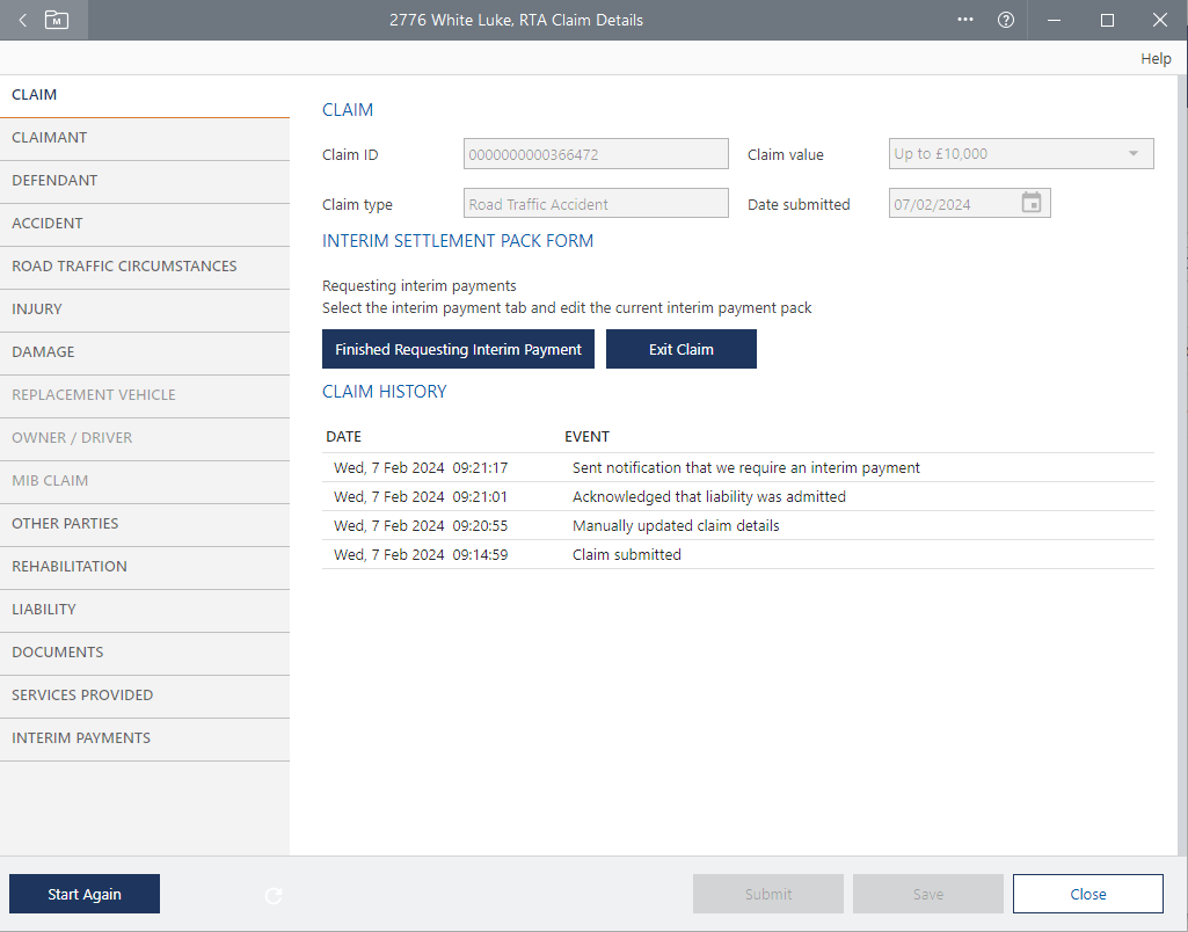Click the Exit Claim button
This screenshot has width=1188, height=932.
click(x=681, y=349)
